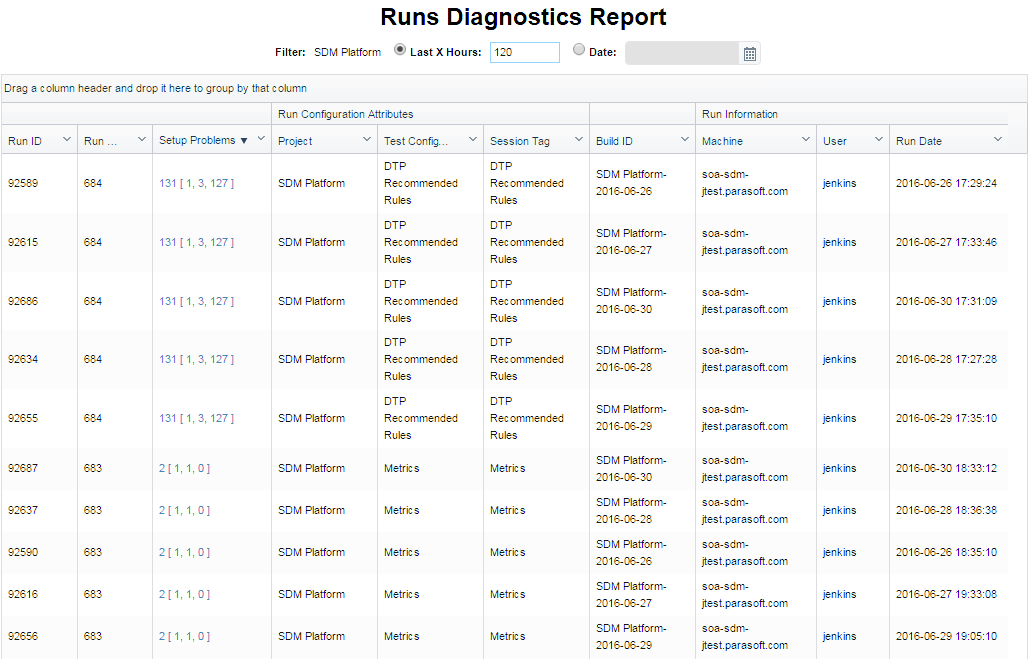
Task: Click run date 2016-06-30 17:31:09
Action: 946,302
